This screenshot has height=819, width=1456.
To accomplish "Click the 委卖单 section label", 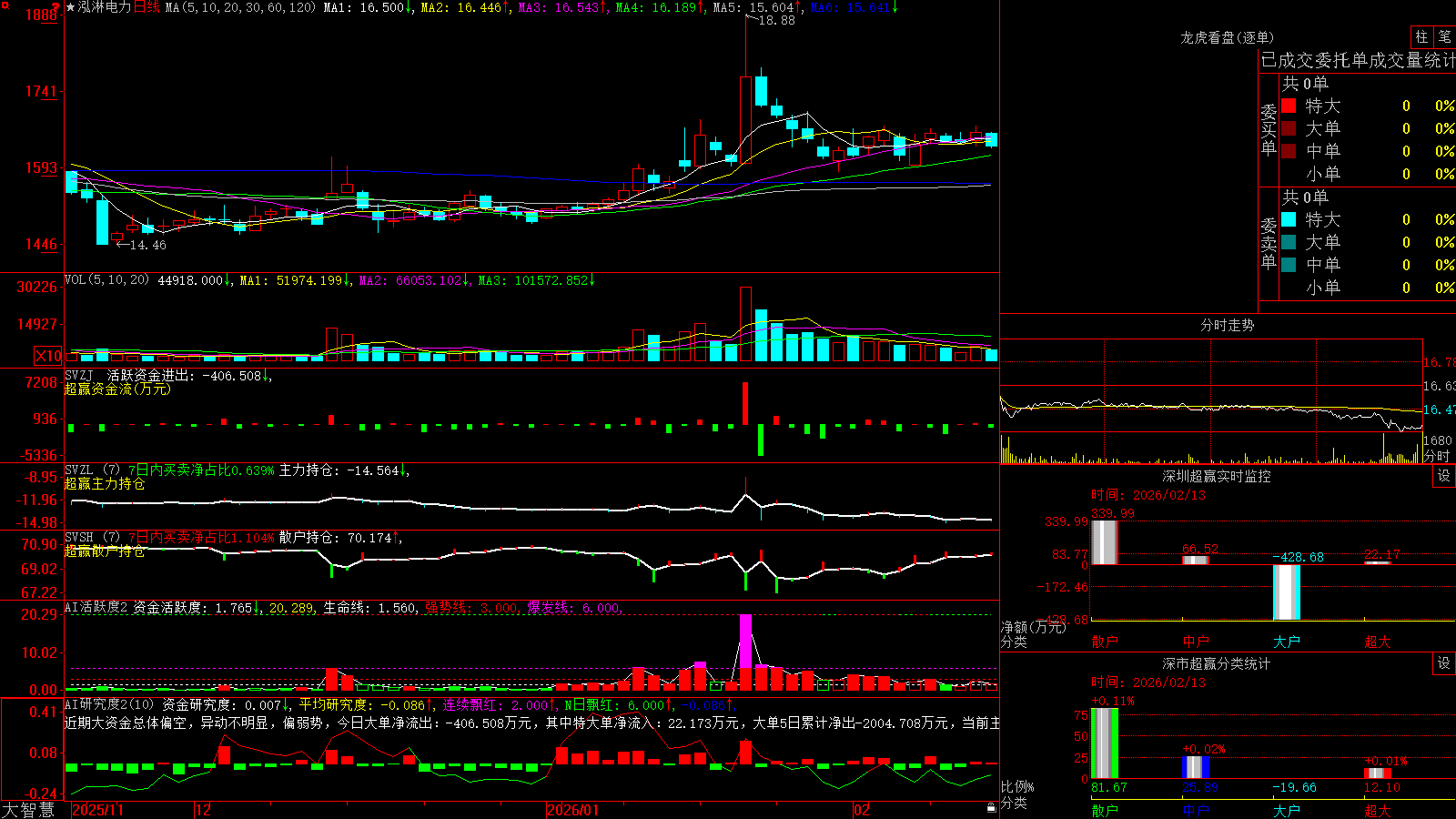I will click(1269, 243).
